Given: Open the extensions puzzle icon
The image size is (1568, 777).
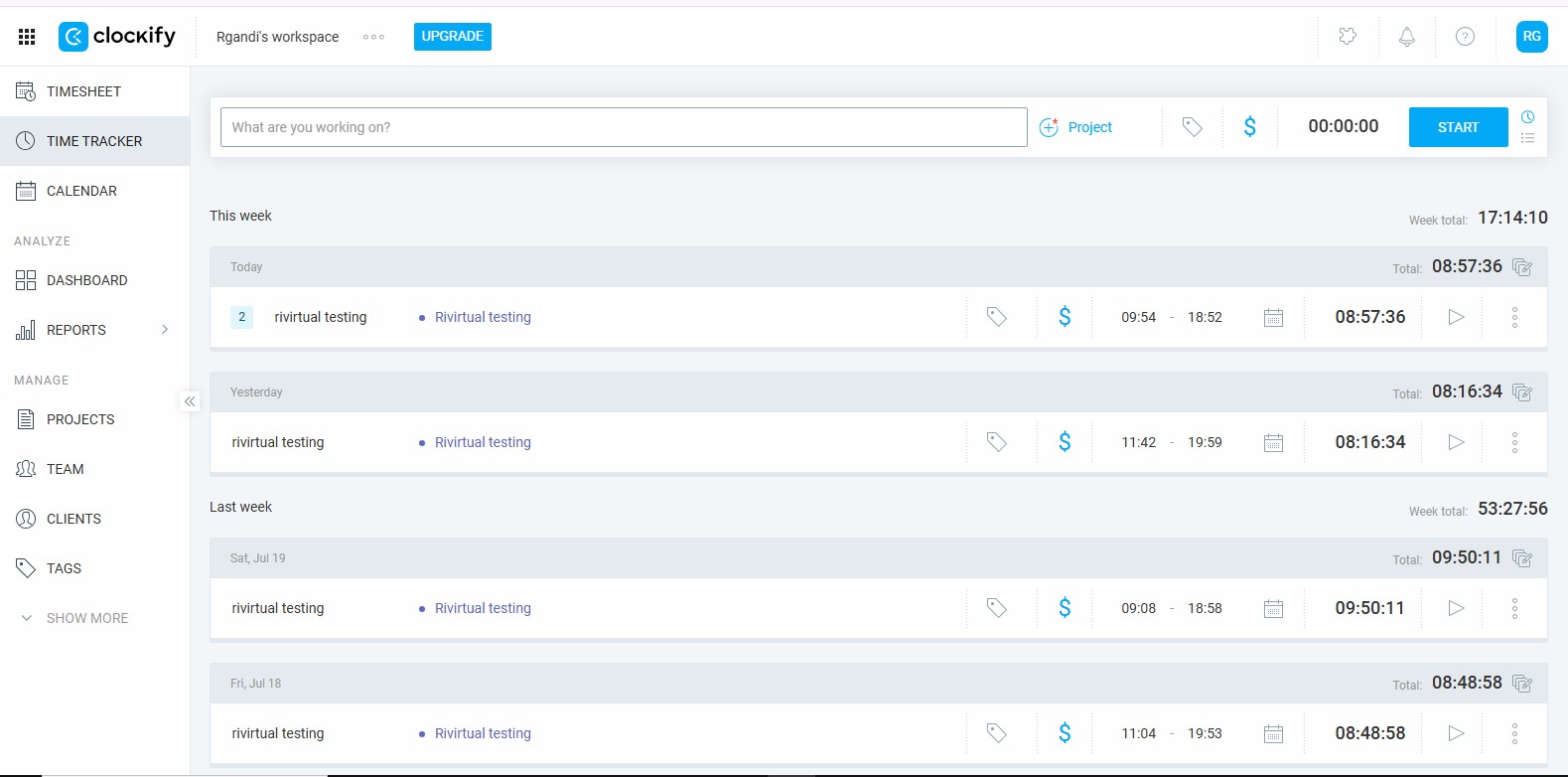Looking at the screenshot, I should [1347, 37].
